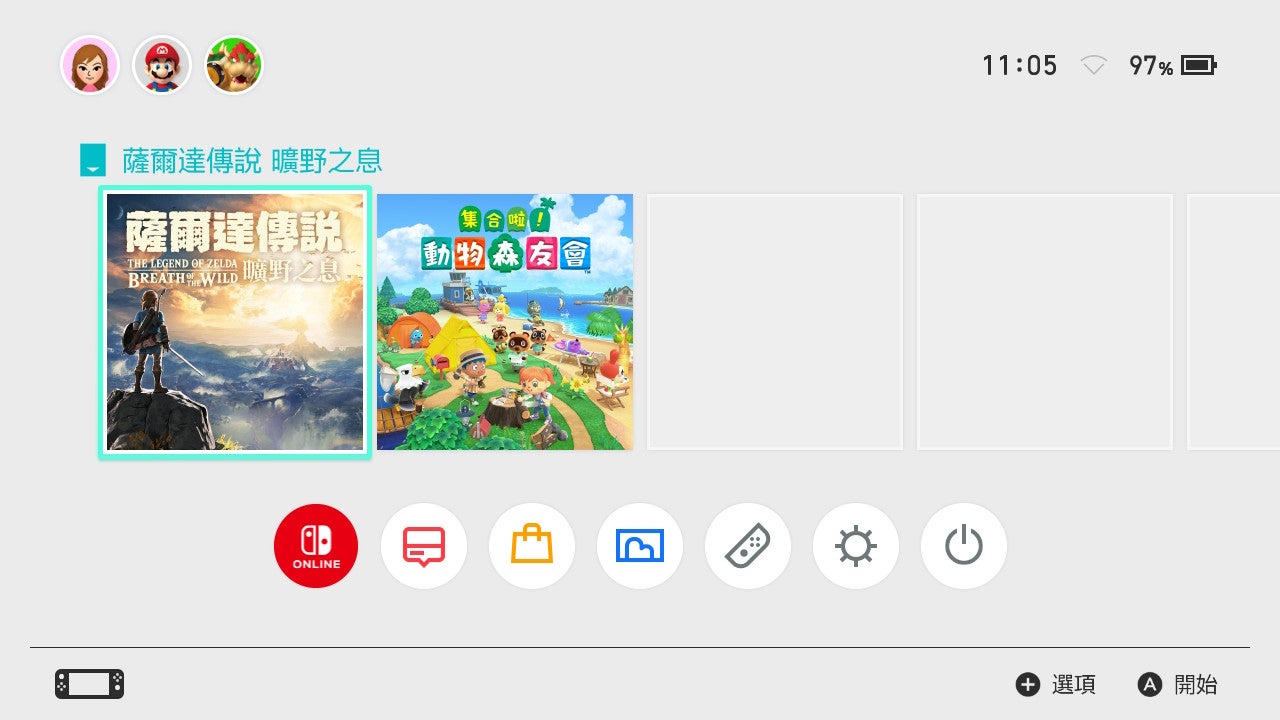Screen dimensions: 1280x720
Task: Open System Settings gear icon
Action: click(x=856, y=546)
